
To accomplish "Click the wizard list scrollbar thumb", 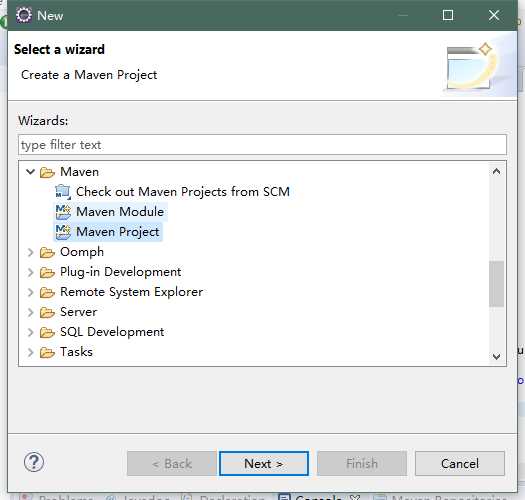I will 497,284.
